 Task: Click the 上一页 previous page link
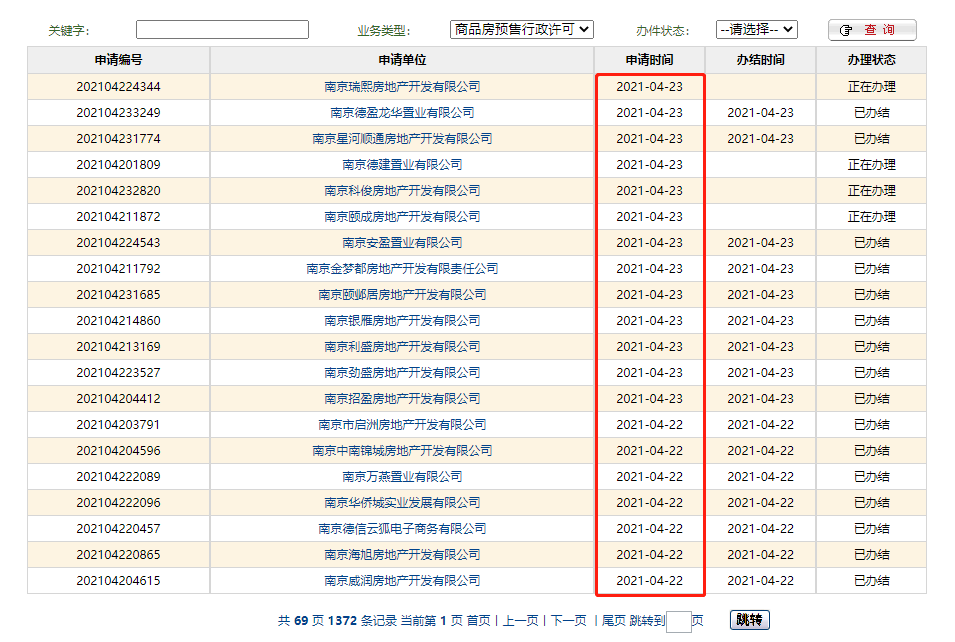click(x=520, y=621)
